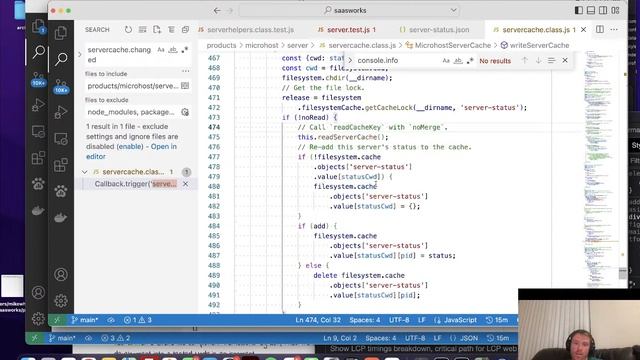Click main* branch in front status bar

click(84, 320)
